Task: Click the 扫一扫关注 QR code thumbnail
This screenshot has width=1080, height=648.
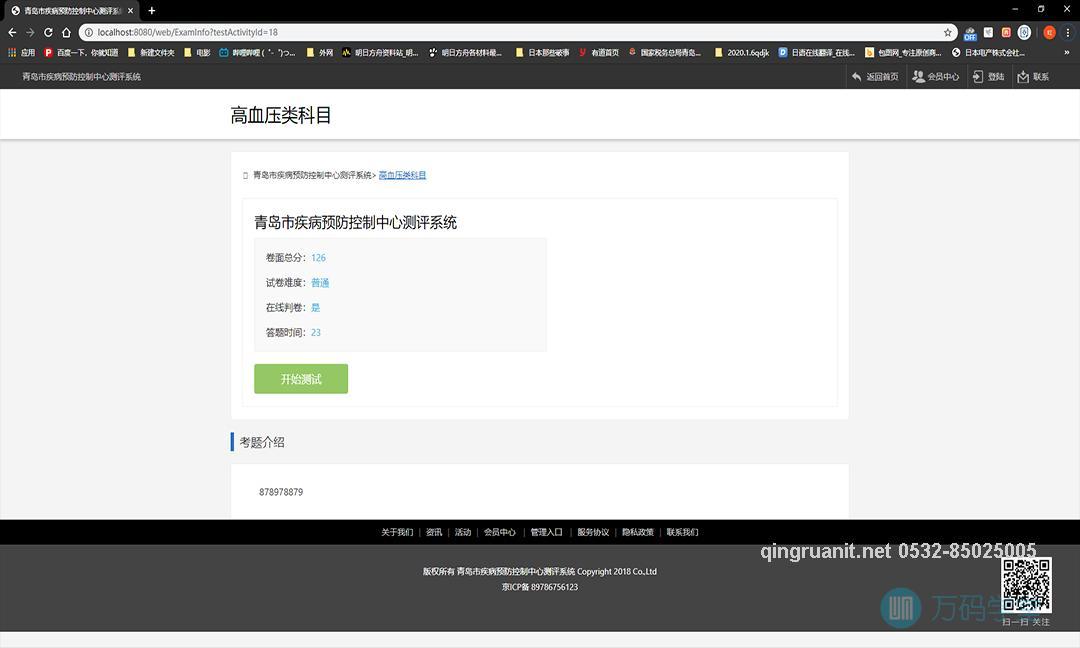Action: coord(1026,588)
